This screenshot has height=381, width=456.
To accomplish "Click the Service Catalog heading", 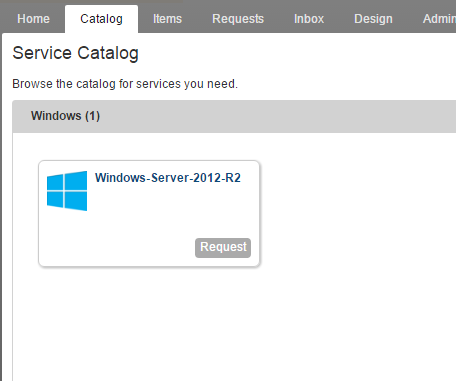I will [x=75, y=53].
